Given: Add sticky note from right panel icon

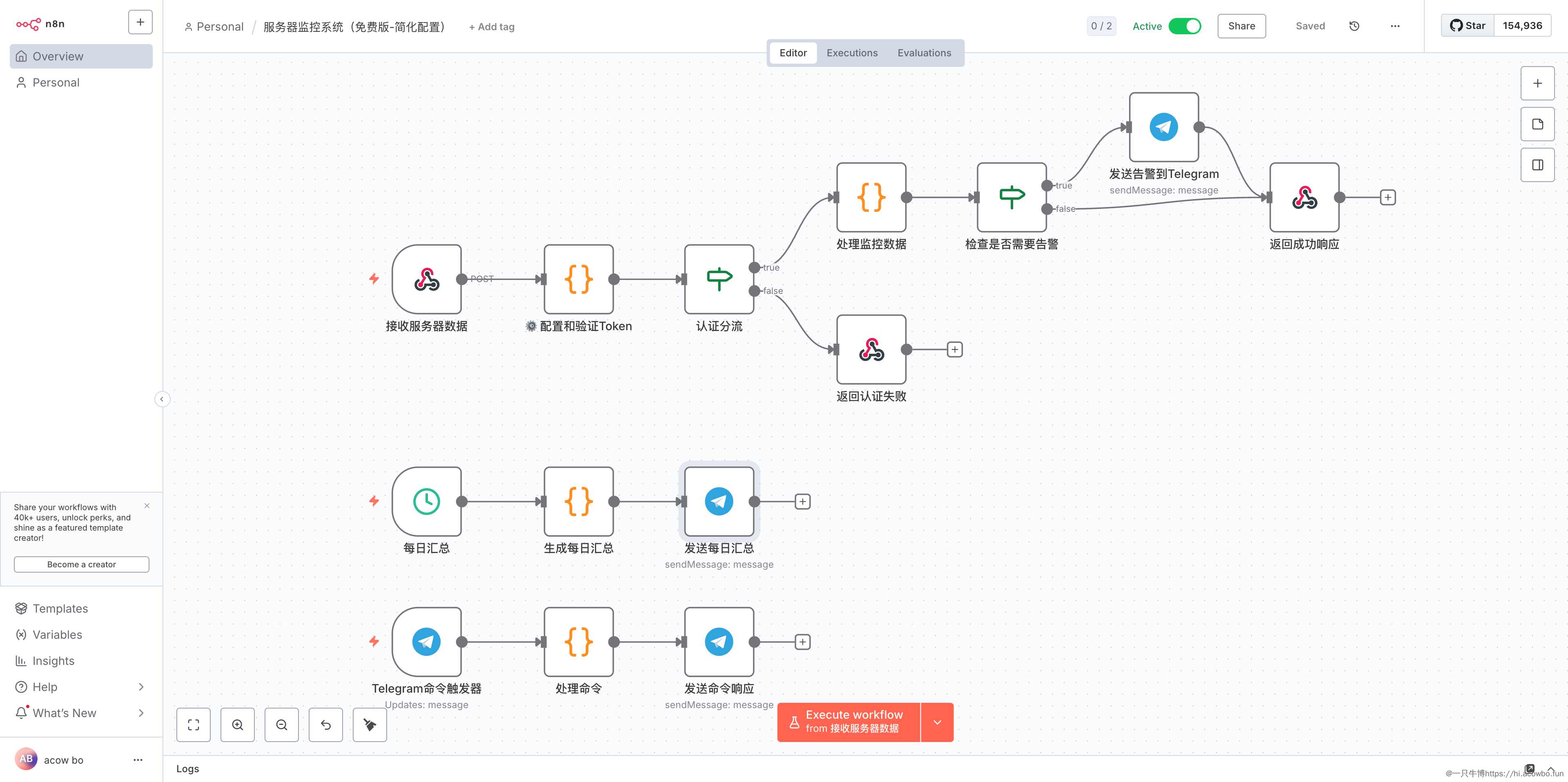Looking at the screenshot, I should pos(1537,124).
